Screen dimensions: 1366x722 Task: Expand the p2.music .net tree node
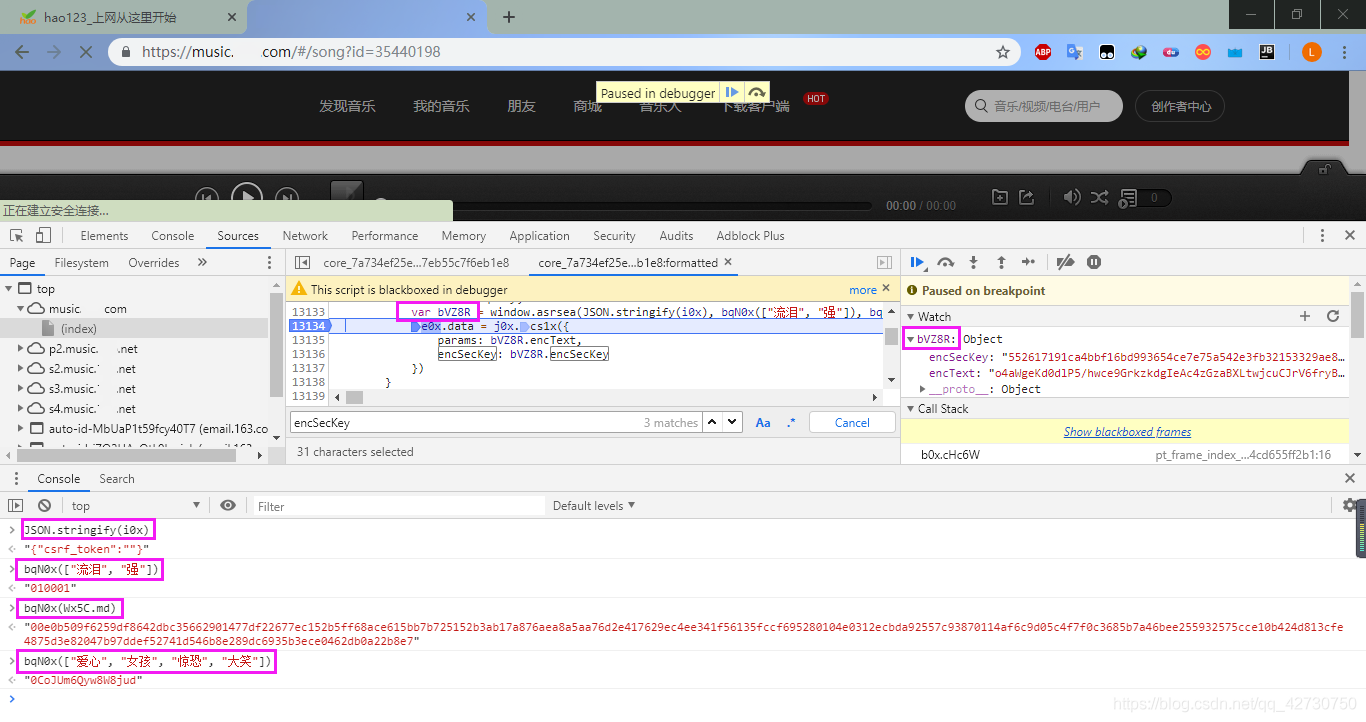22,349
